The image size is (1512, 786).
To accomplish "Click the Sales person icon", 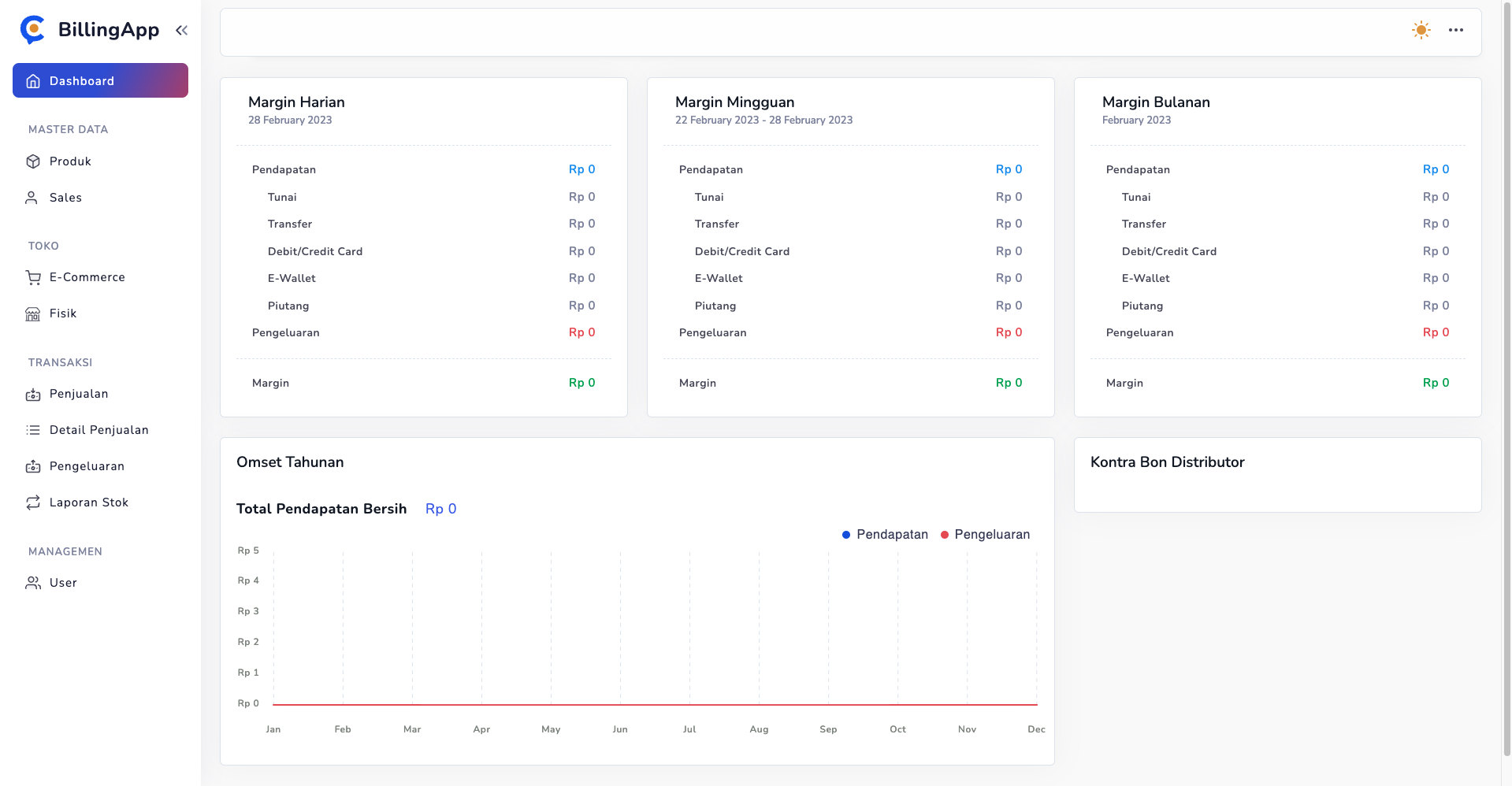I will point(32,198).
